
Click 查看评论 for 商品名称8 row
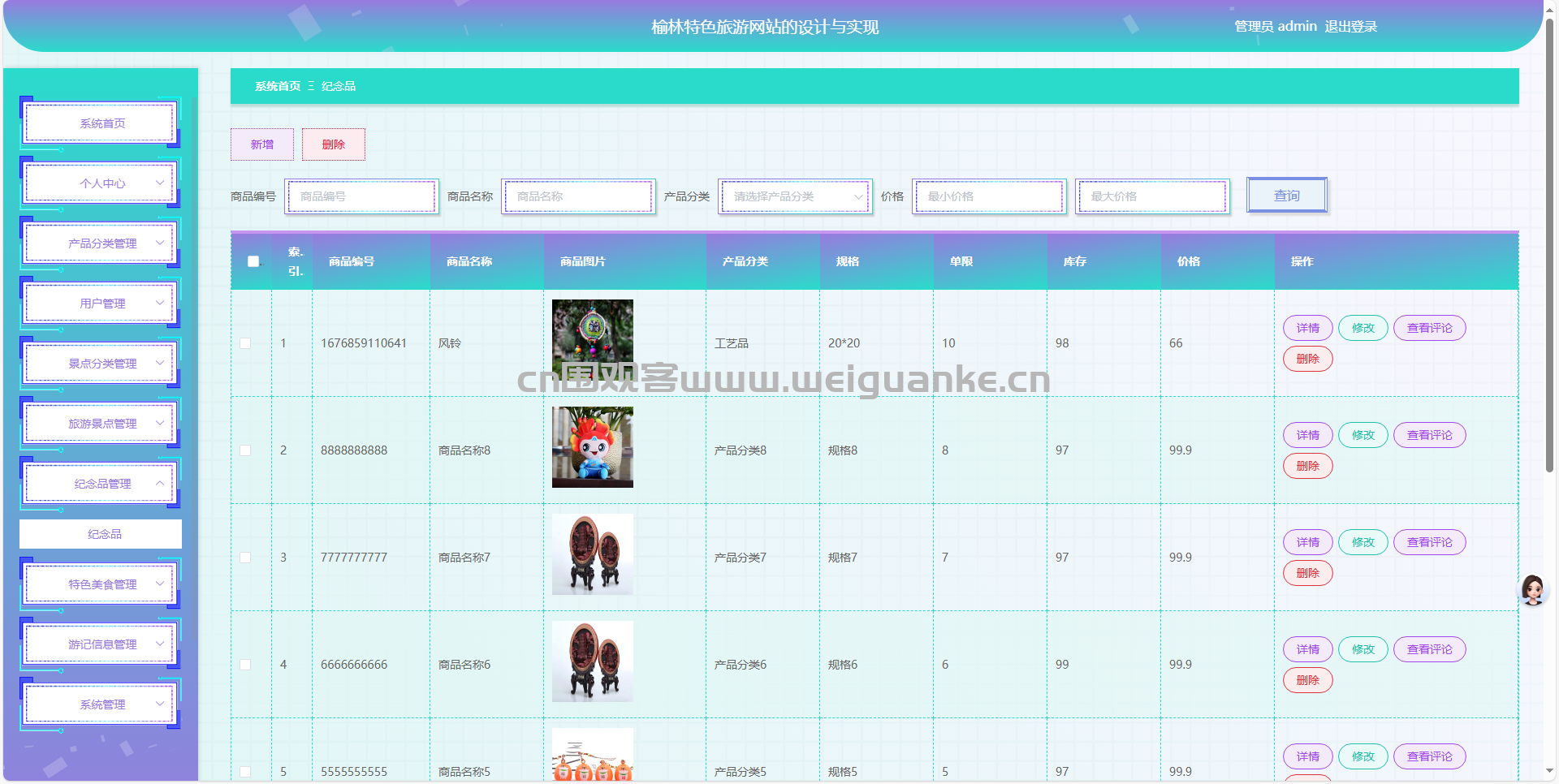(x=1430, y=435)
